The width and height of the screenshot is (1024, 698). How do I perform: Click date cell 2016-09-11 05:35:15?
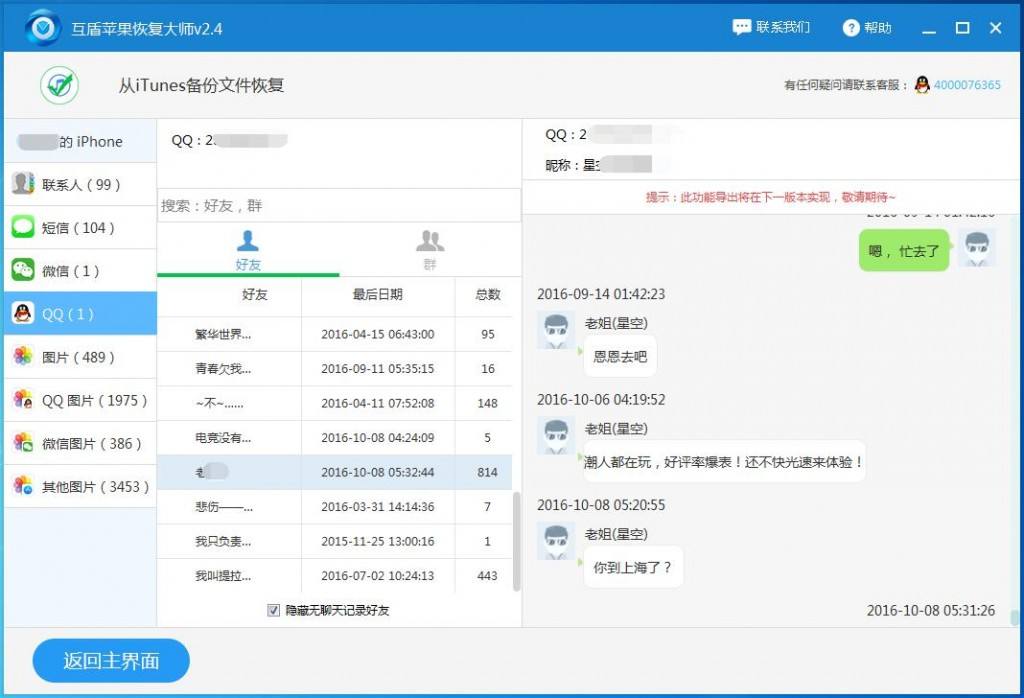(x=377, y=369)
